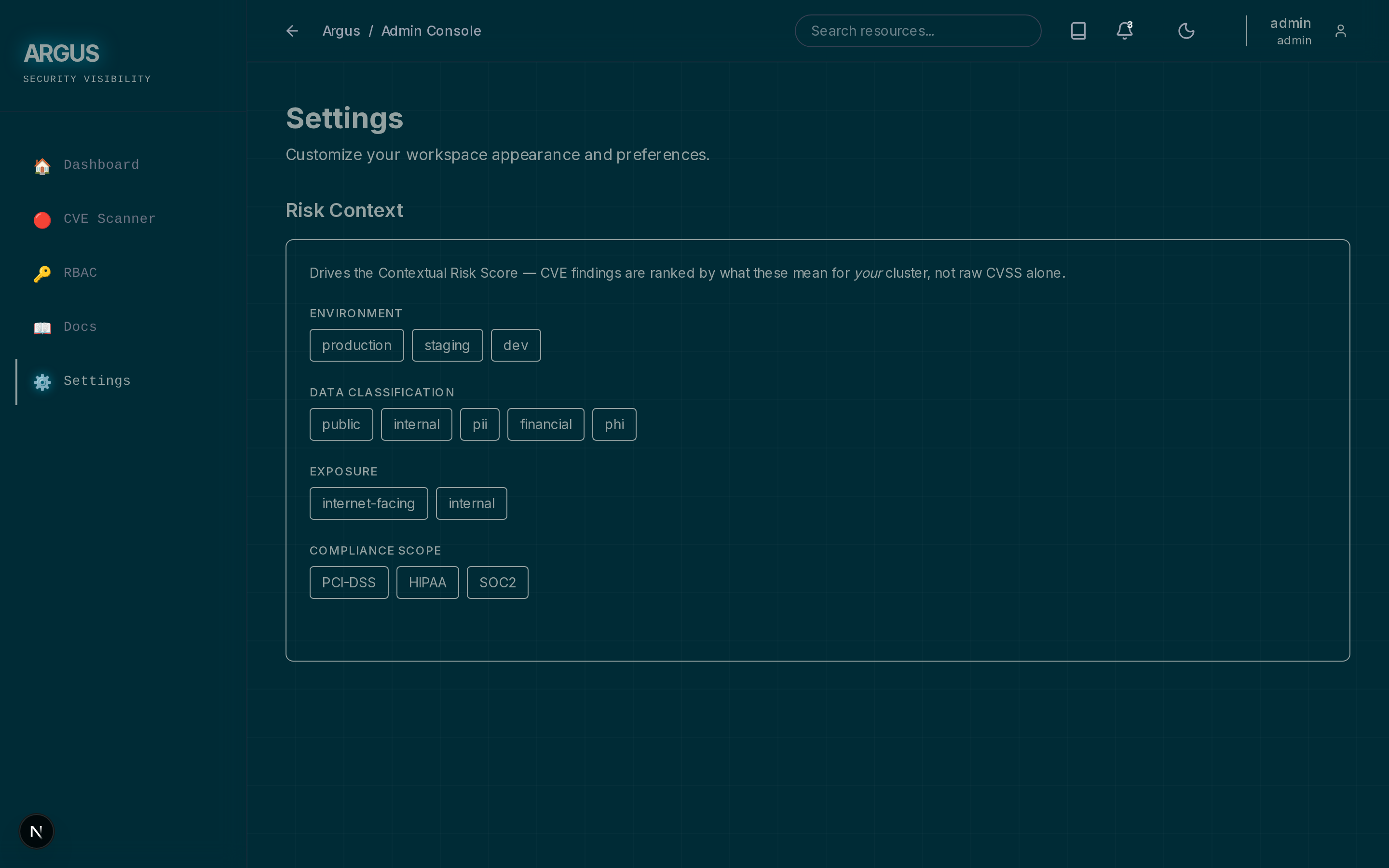The width and height of the screenshot is (1389, 868).
Task: Click the Next.js N badge icon
Action: 36,831
